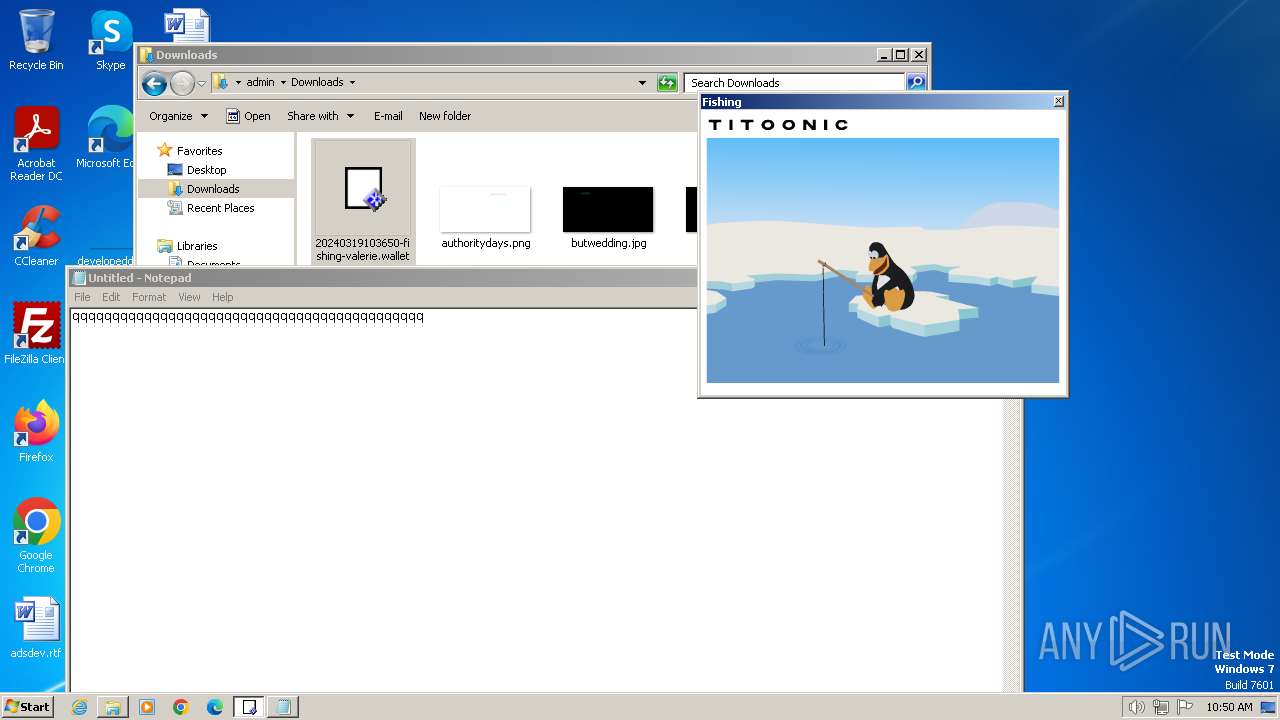Click in the Search Downloads field
Viewport: 1280px width, 720px height.
pos(795,83)
